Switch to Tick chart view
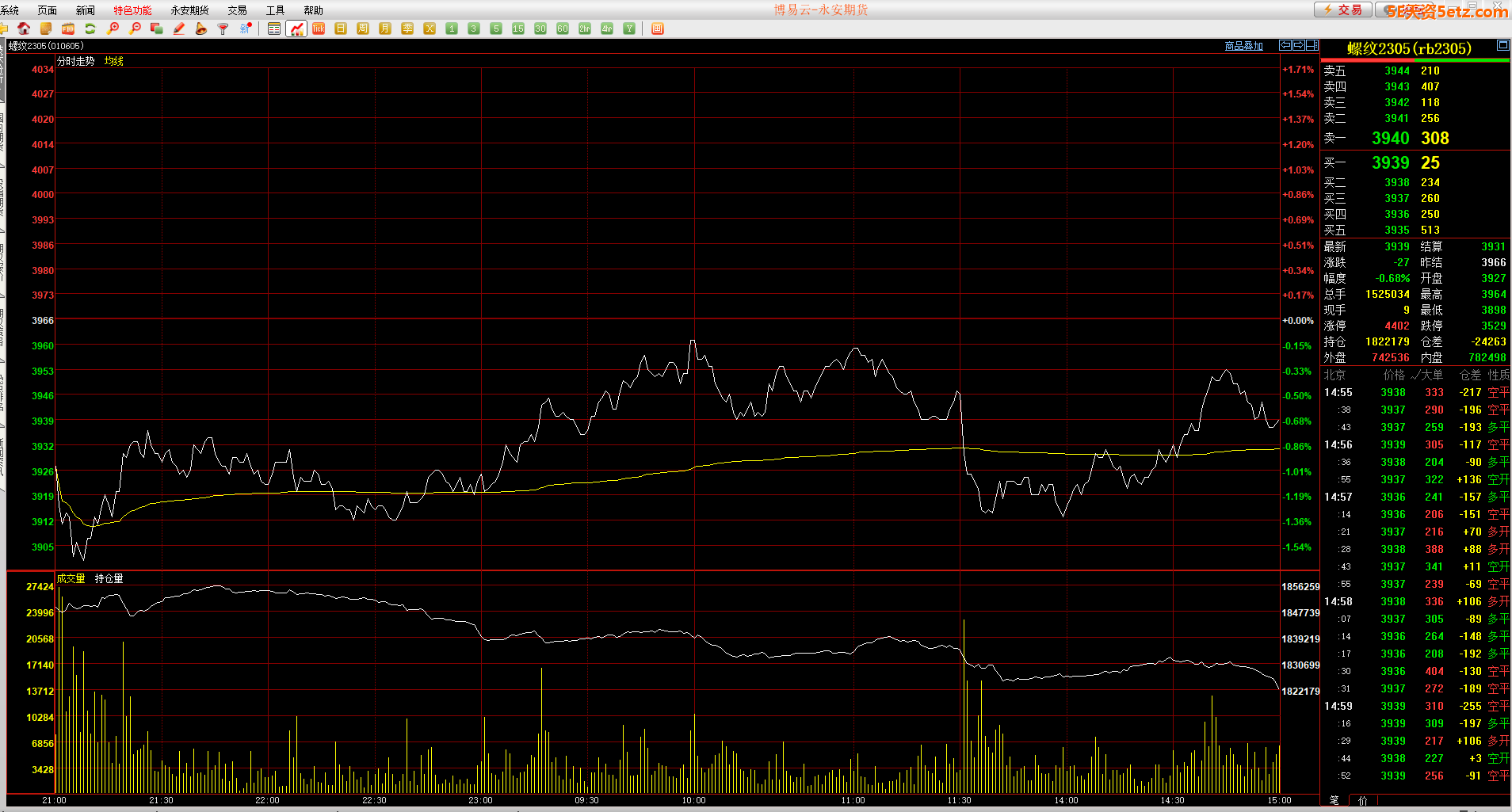Screen dimensions: 1512x812 [x=319, y=29]
